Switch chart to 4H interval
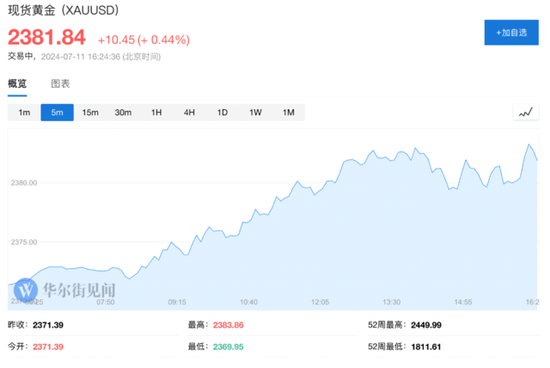The height and width of the screenshot is (368, 550). [x=189, y=113]
